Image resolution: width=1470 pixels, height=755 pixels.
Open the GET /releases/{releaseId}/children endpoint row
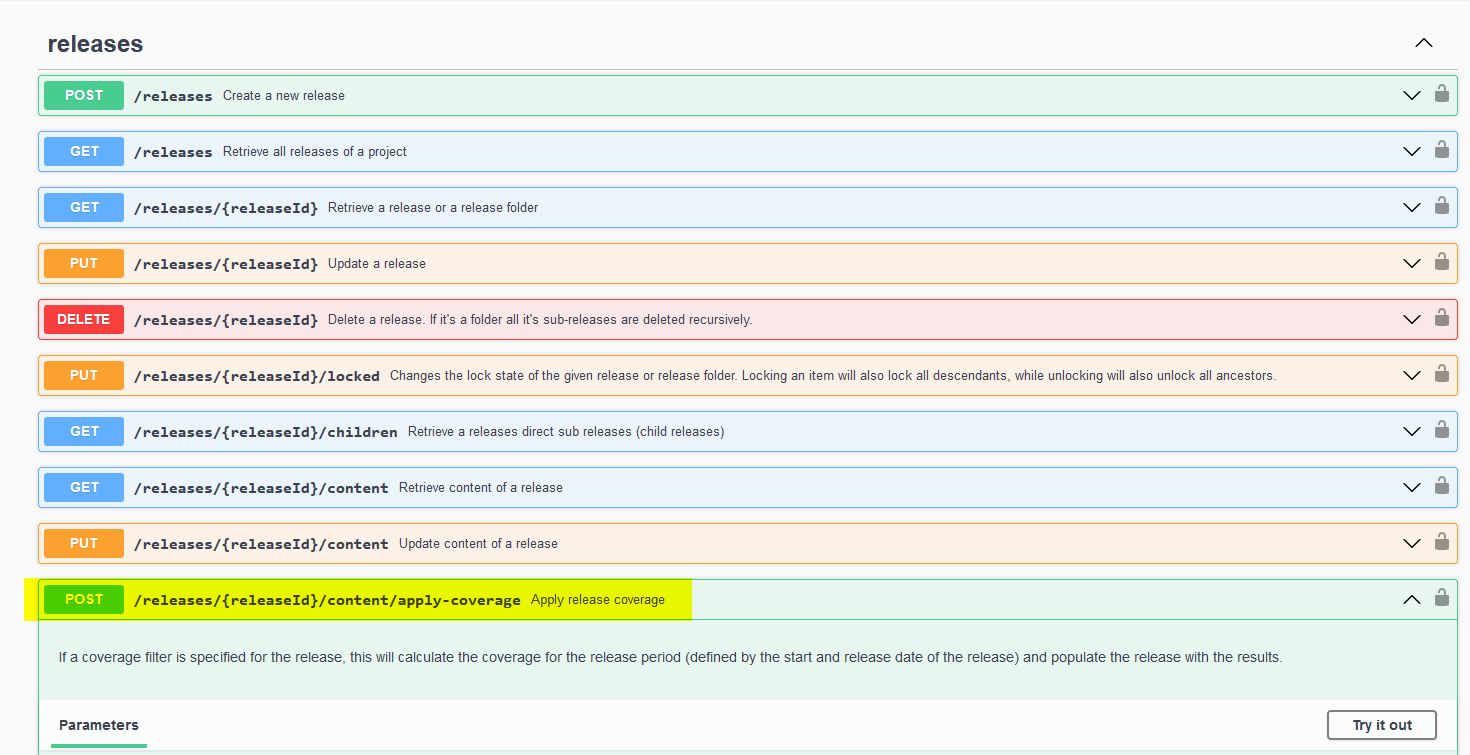coord(700,431)
